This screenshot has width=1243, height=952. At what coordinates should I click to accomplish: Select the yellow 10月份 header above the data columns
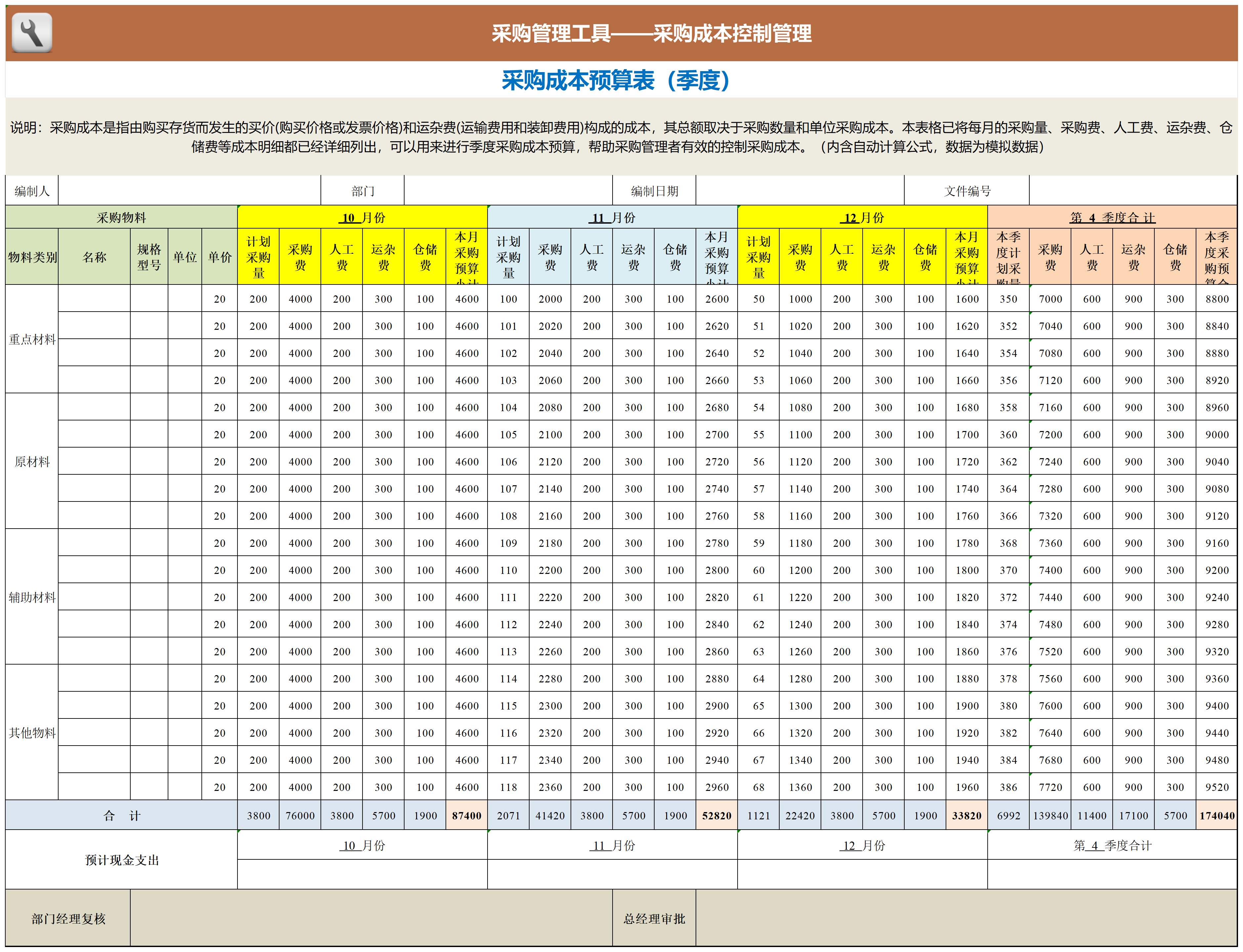click(363, 218)
